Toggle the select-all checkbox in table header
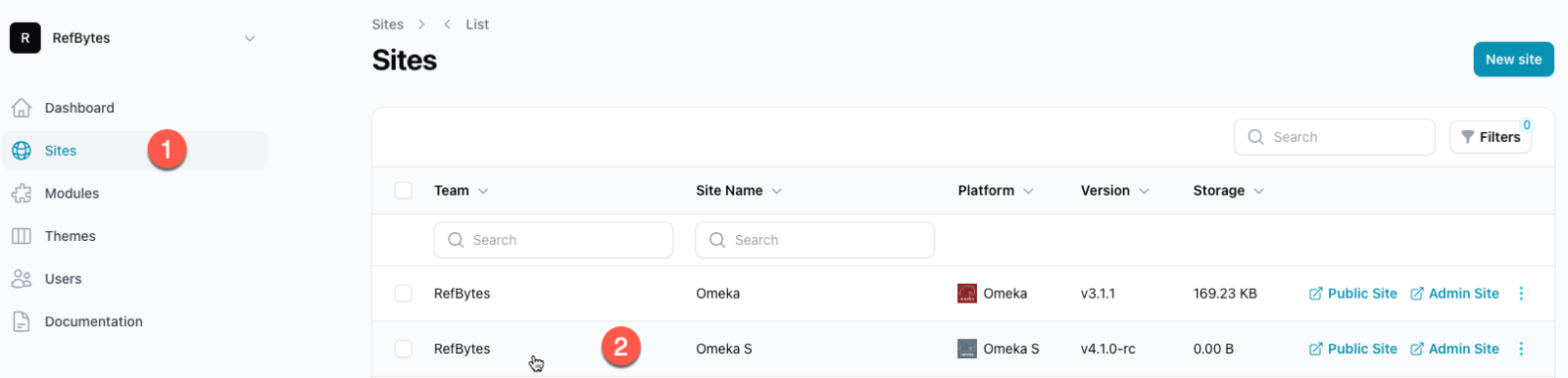The image size is (1568, 378). coord(403,190)
